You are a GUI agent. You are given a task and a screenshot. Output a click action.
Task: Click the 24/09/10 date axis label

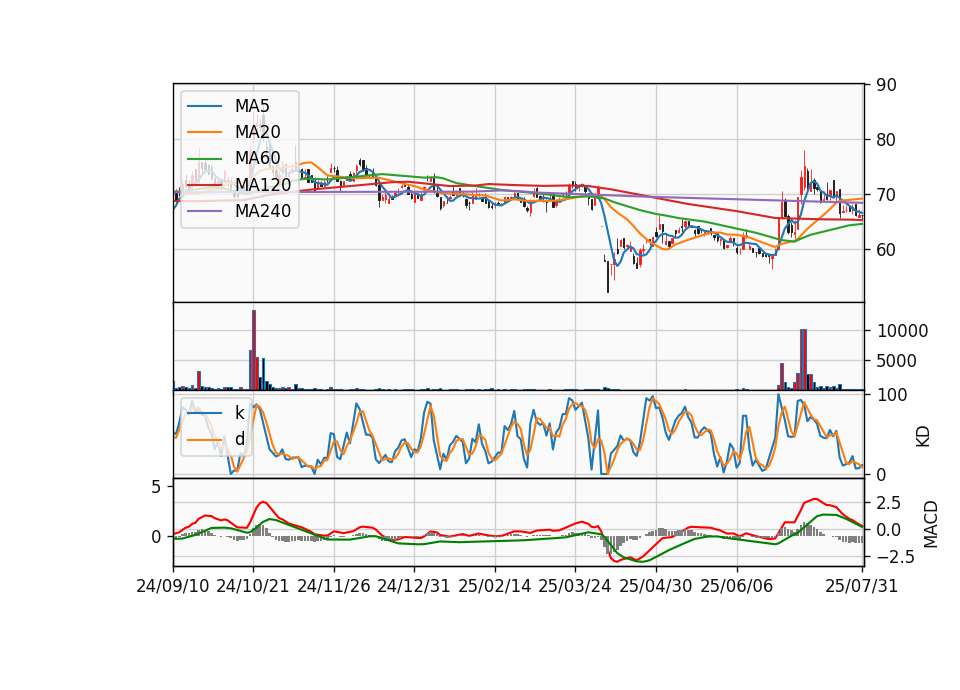pos(173,586)
